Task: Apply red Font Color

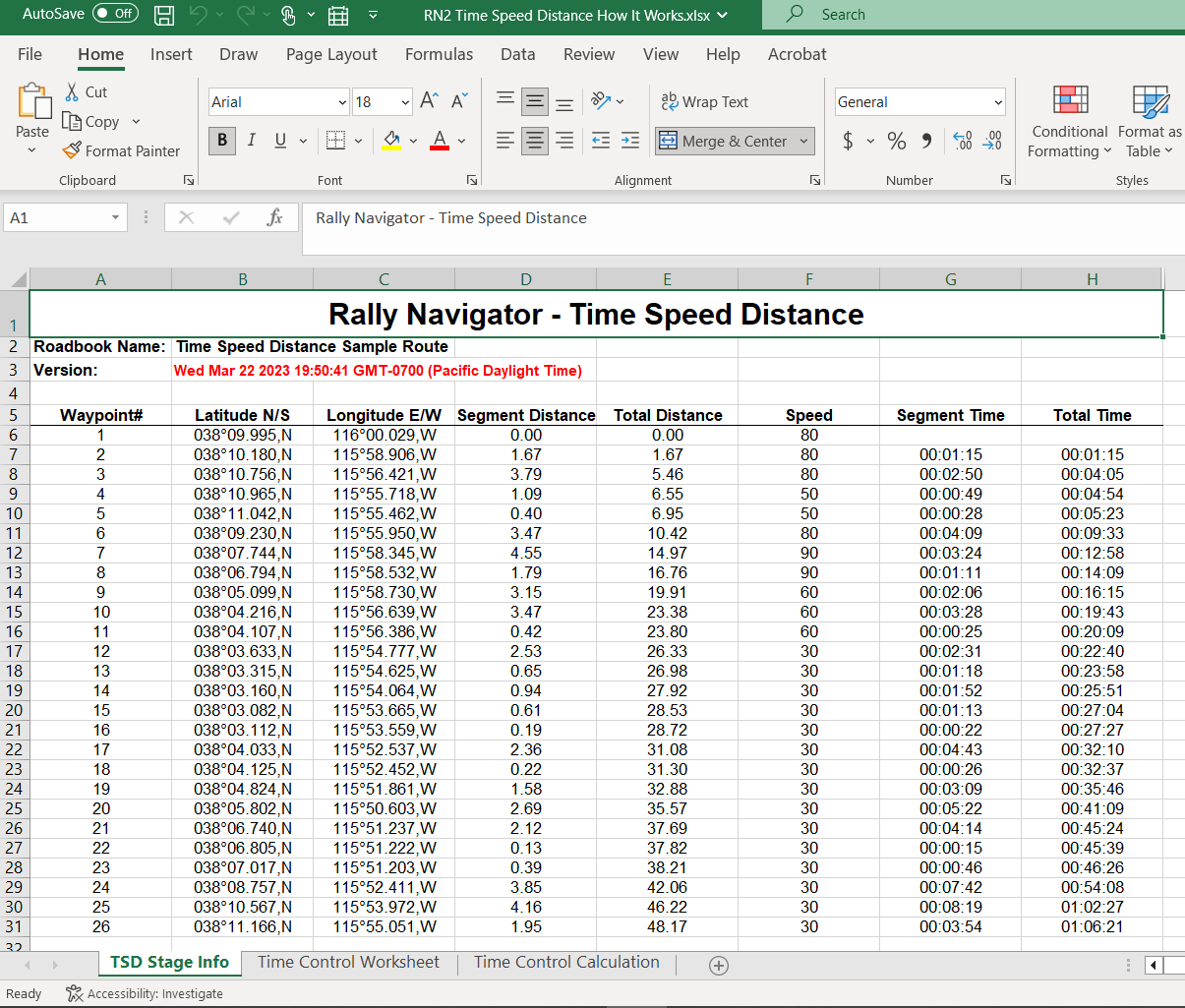Action: (440, 140)
